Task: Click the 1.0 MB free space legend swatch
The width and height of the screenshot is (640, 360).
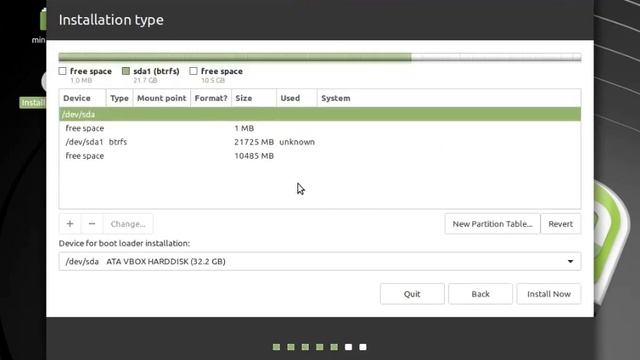Action: click(x=62, y=71)
